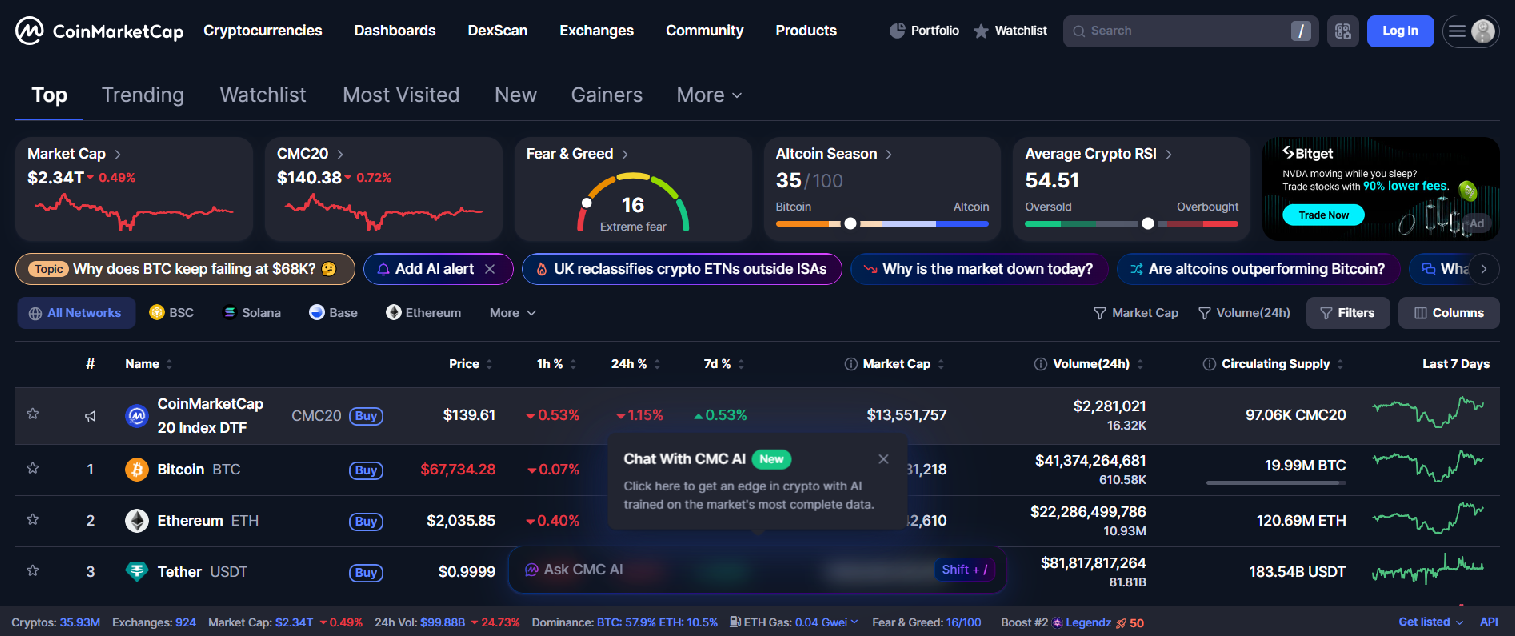Select the Base network filter
Screen dimensions: 1515x636
point(333,313)
